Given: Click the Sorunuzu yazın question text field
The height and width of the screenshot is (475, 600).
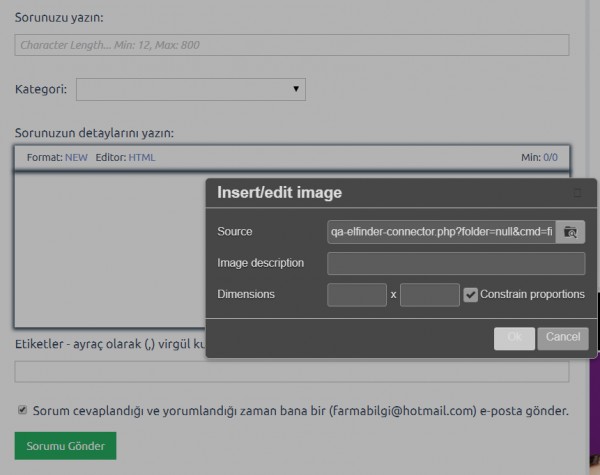Looking at the screenshot, I should click(x=291, y=45).
